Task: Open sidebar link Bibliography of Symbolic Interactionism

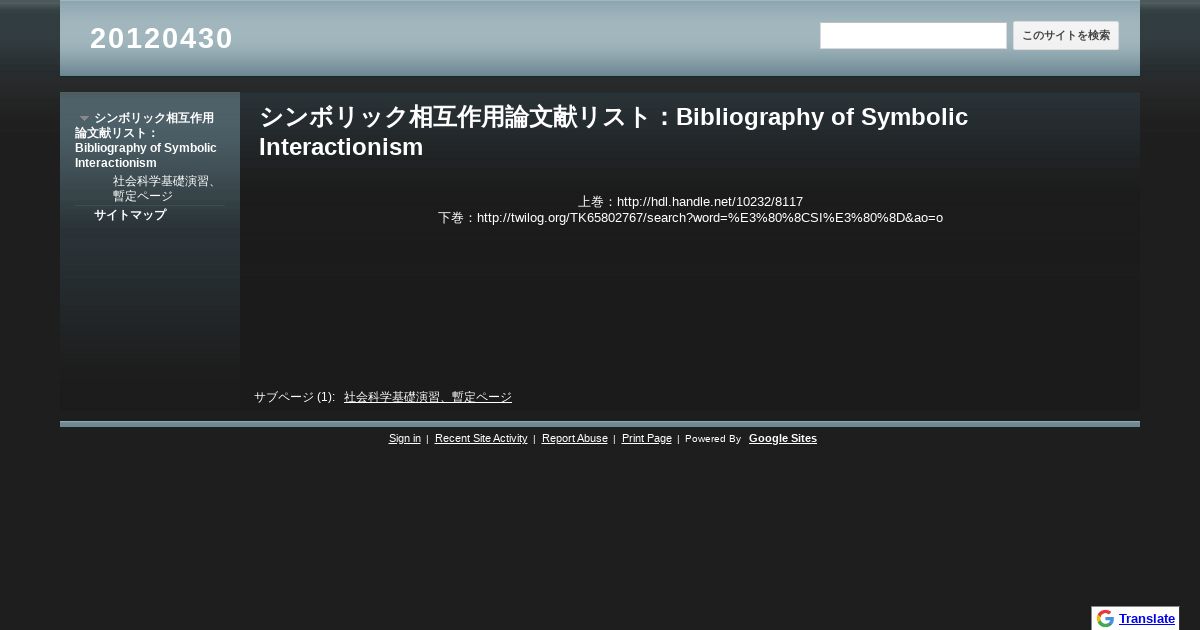Action: coord(146,140)
